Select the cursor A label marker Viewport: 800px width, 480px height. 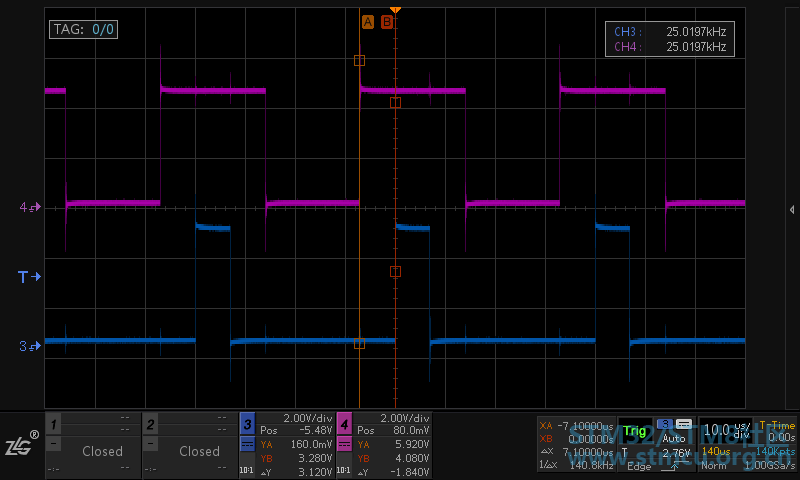click(367, 22)
